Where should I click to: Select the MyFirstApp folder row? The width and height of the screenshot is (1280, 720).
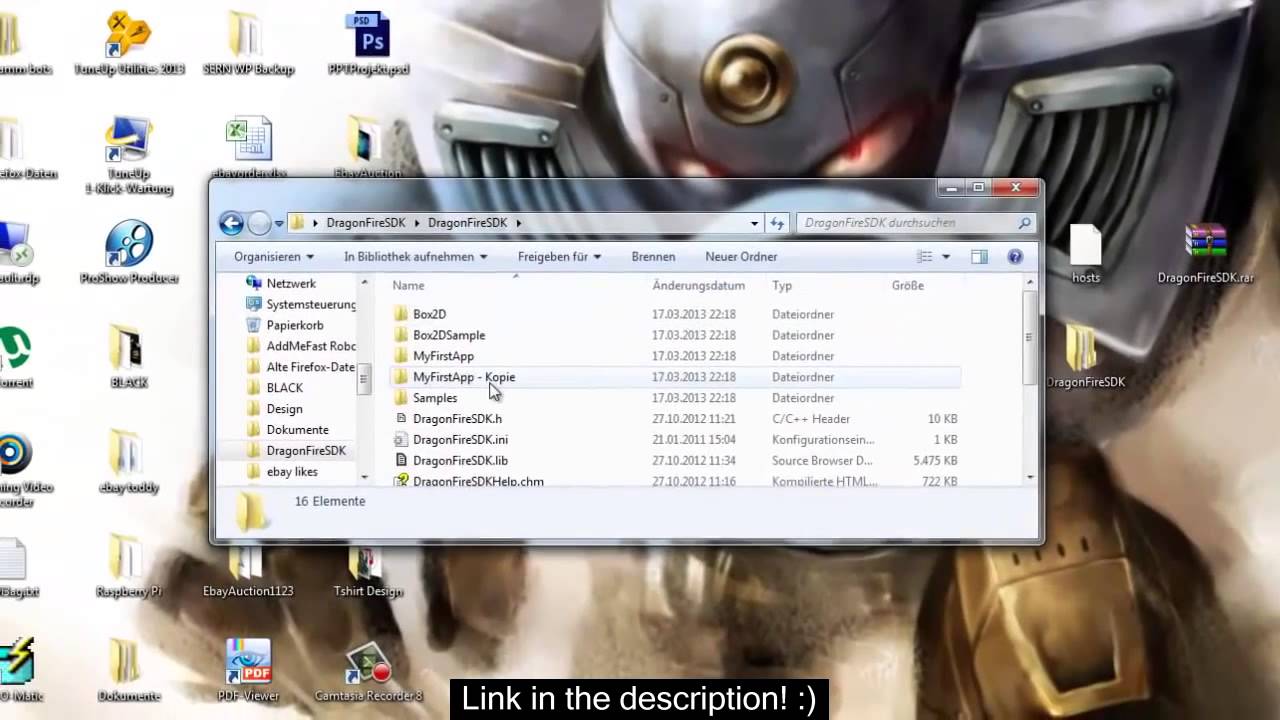675,357
